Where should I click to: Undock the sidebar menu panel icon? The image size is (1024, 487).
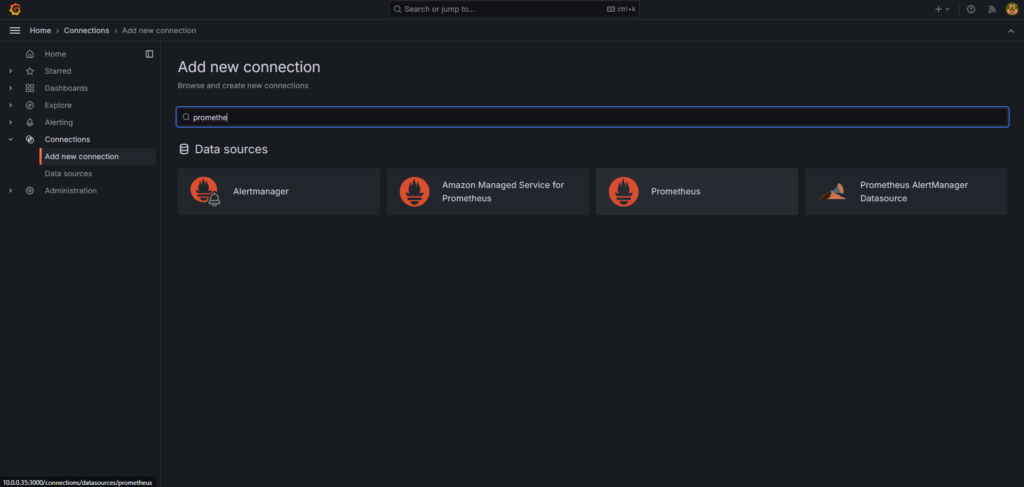coord(150,54)
